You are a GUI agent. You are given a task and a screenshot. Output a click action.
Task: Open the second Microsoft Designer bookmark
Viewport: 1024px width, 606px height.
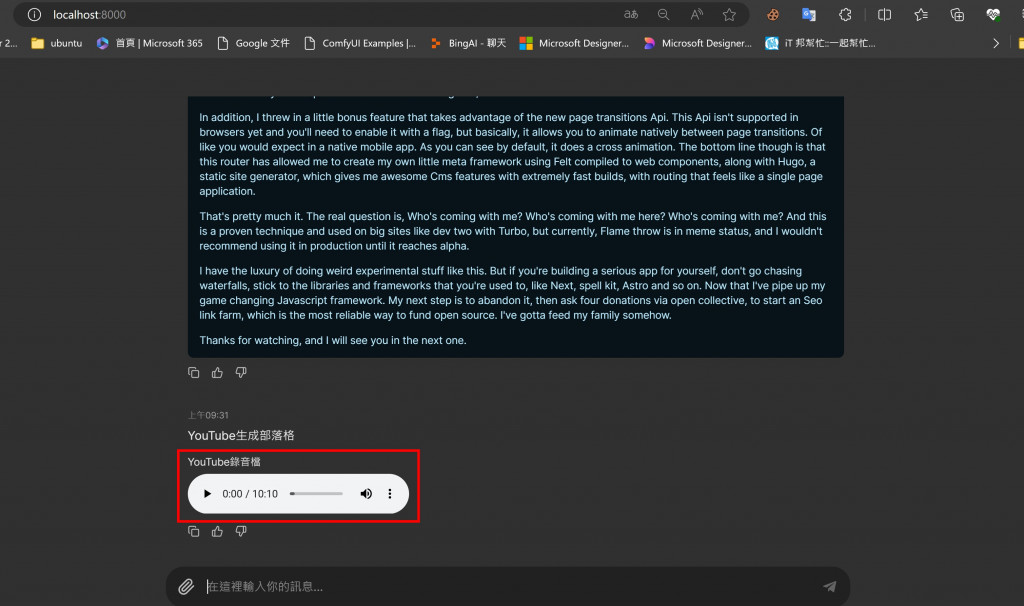697,43
